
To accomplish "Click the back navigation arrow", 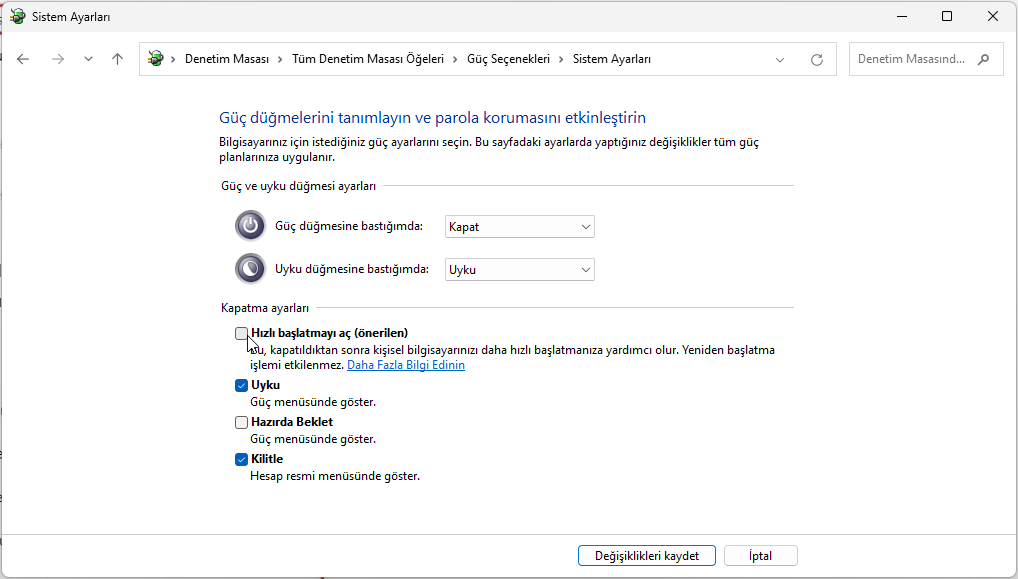I will pyautogui.click(x=23, y=59).
